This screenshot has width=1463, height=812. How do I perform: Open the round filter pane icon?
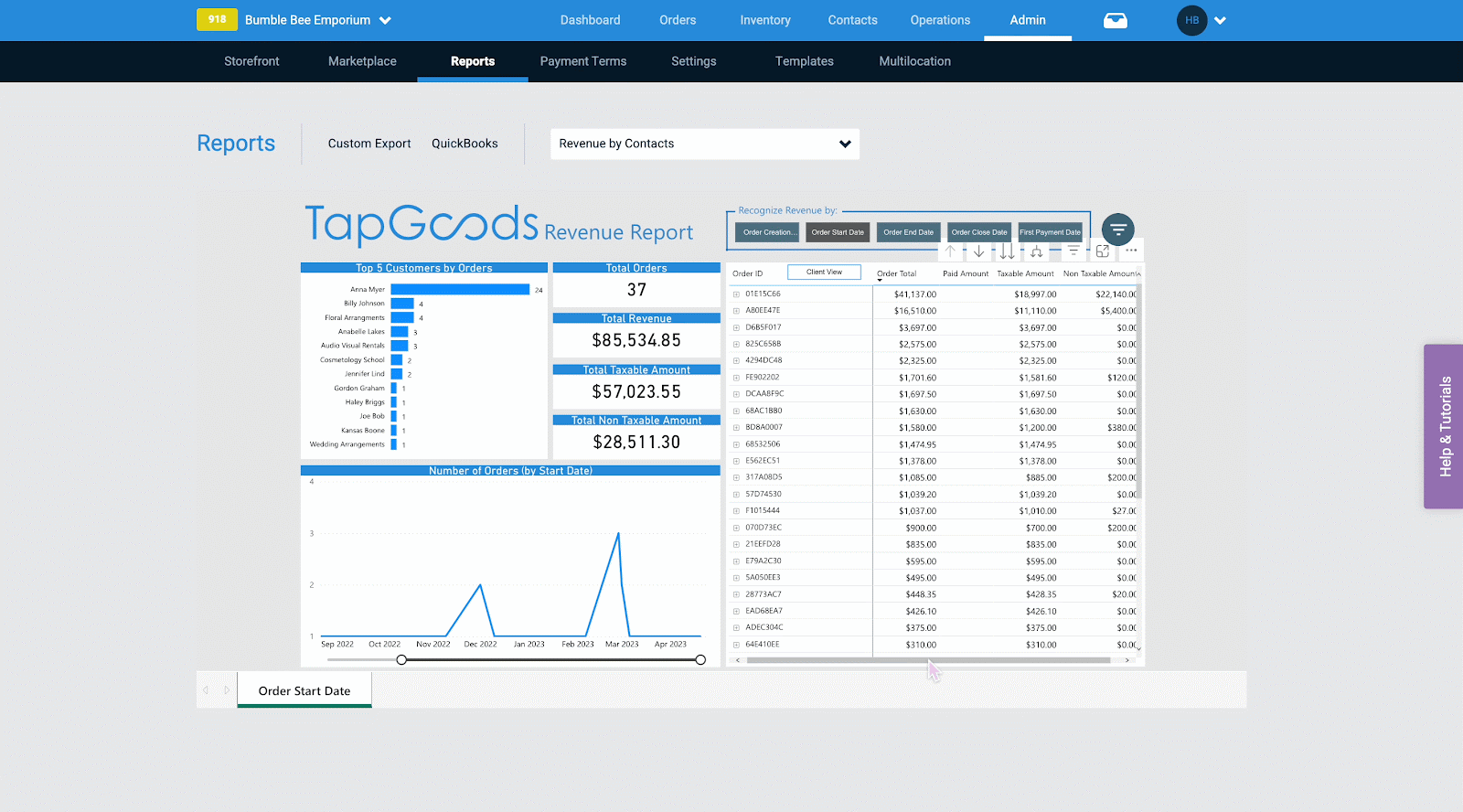pyautogui.click(x=1118, y=230)
